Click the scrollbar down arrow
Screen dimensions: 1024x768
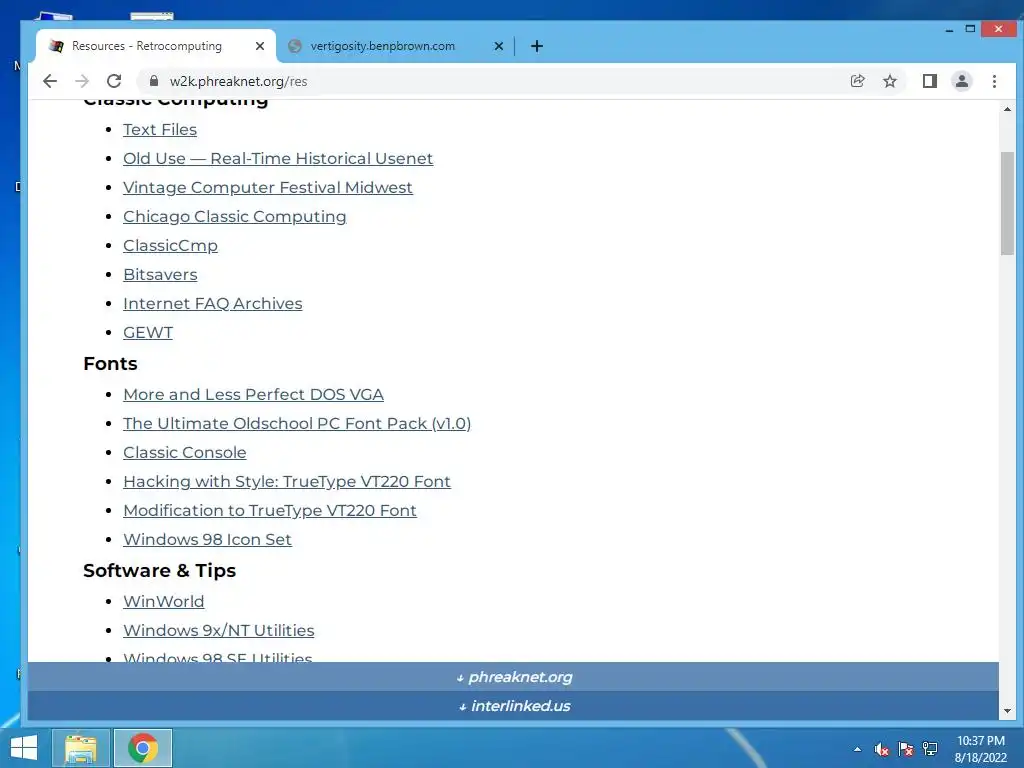(x=1007, y=711)
